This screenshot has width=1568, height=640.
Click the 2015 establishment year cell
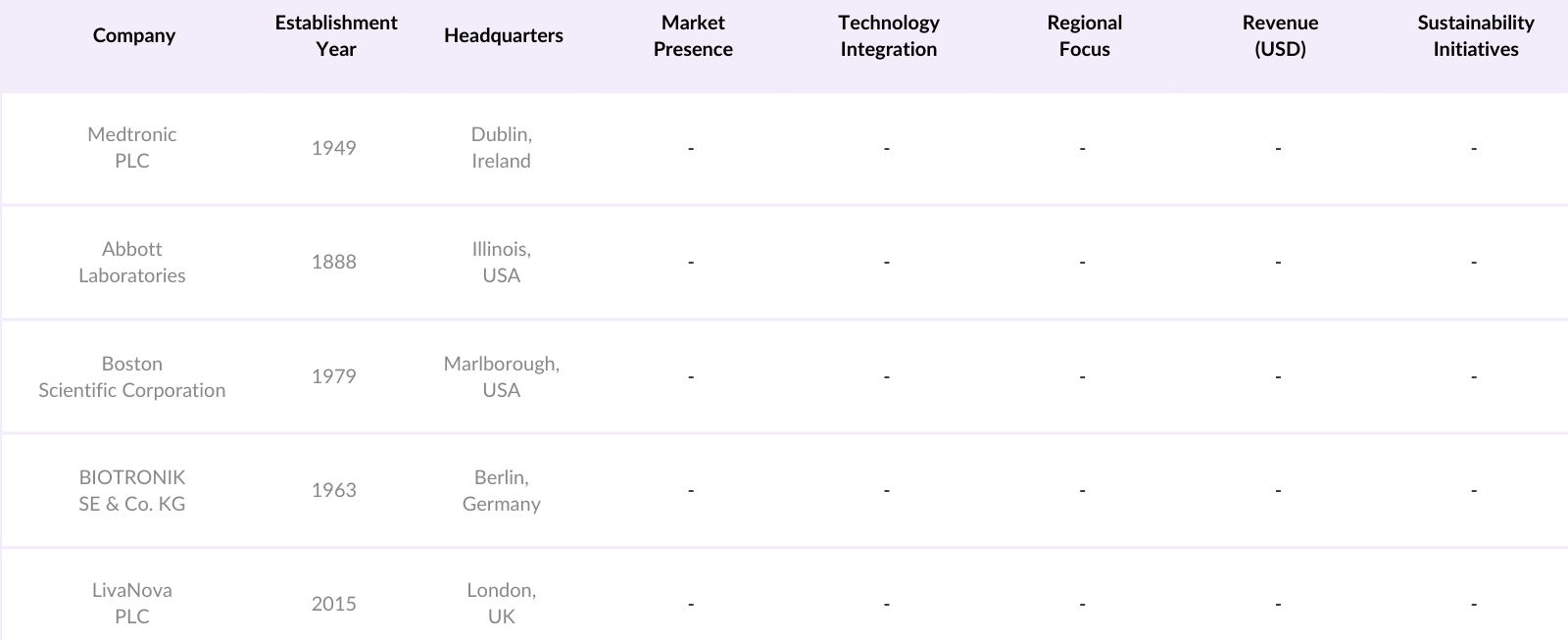pyautogui.click(x=333, y=604)
